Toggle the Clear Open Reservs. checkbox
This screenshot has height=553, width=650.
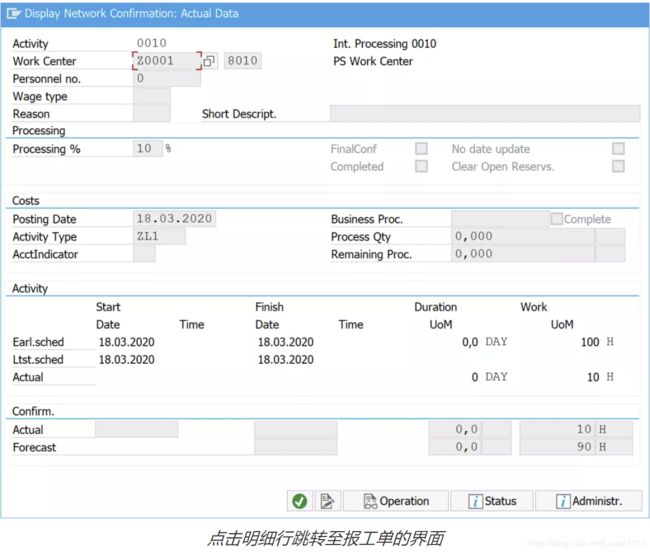coord(618,166)
